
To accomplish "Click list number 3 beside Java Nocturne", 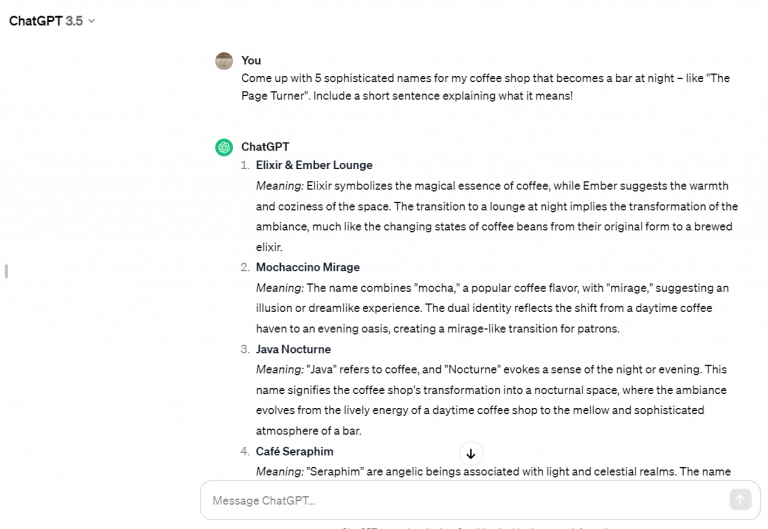I will click(245, 349).
